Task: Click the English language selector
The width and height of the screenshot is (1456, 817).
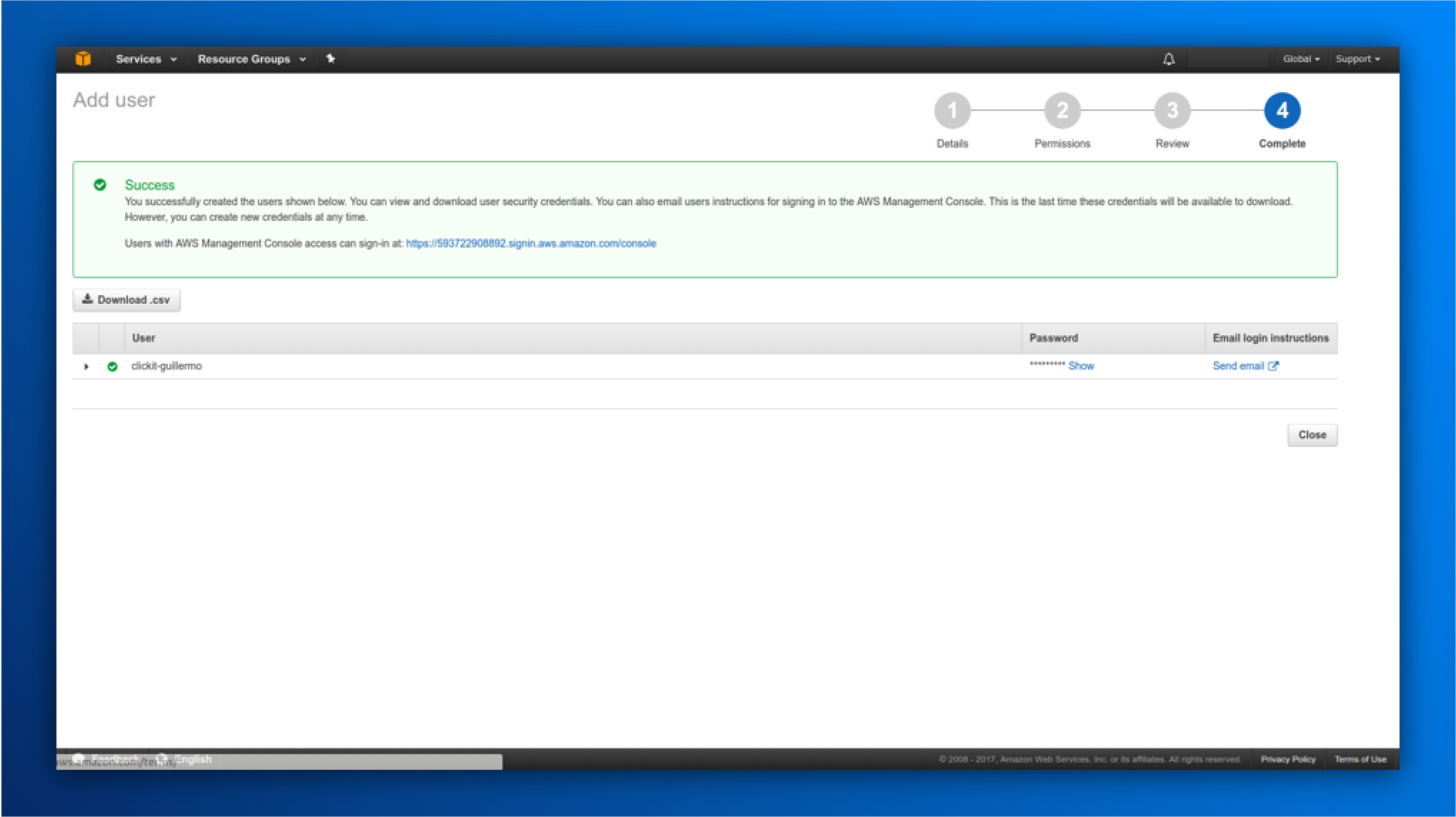Action: click(x=184, y=759)
